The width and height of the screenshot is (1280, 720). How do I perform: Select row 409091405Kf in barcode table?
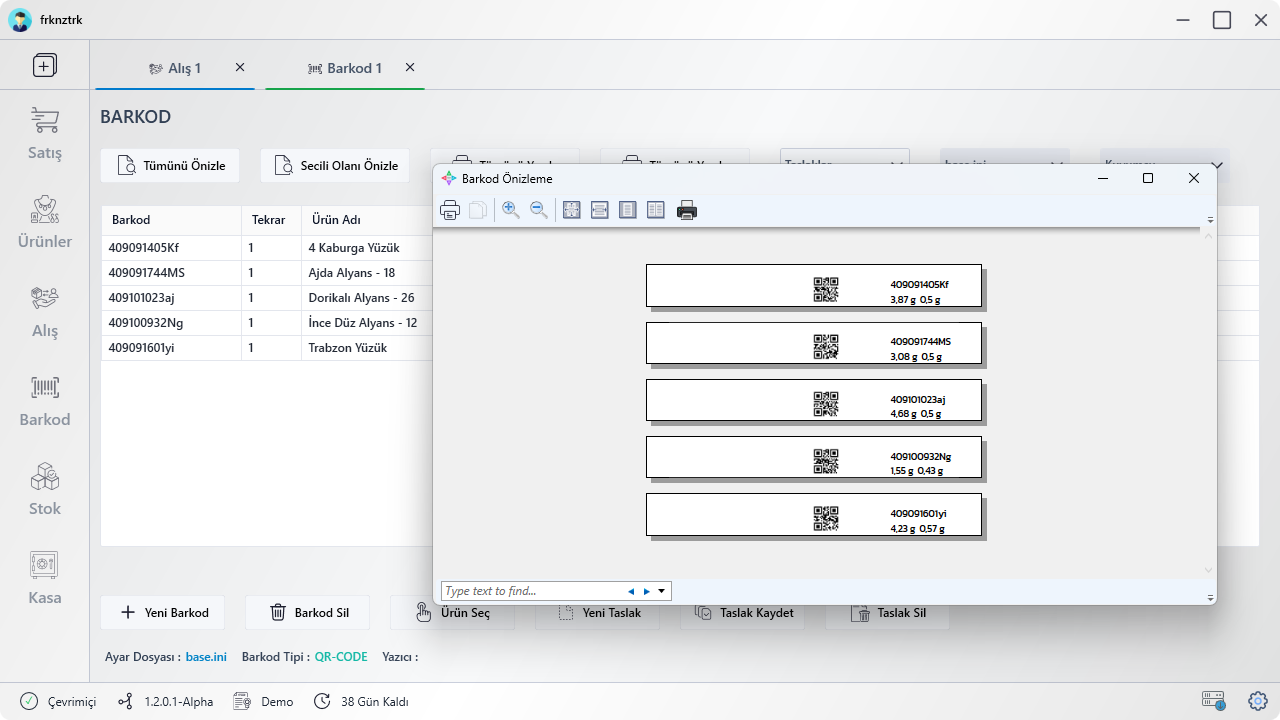click(x=267, y=248)
